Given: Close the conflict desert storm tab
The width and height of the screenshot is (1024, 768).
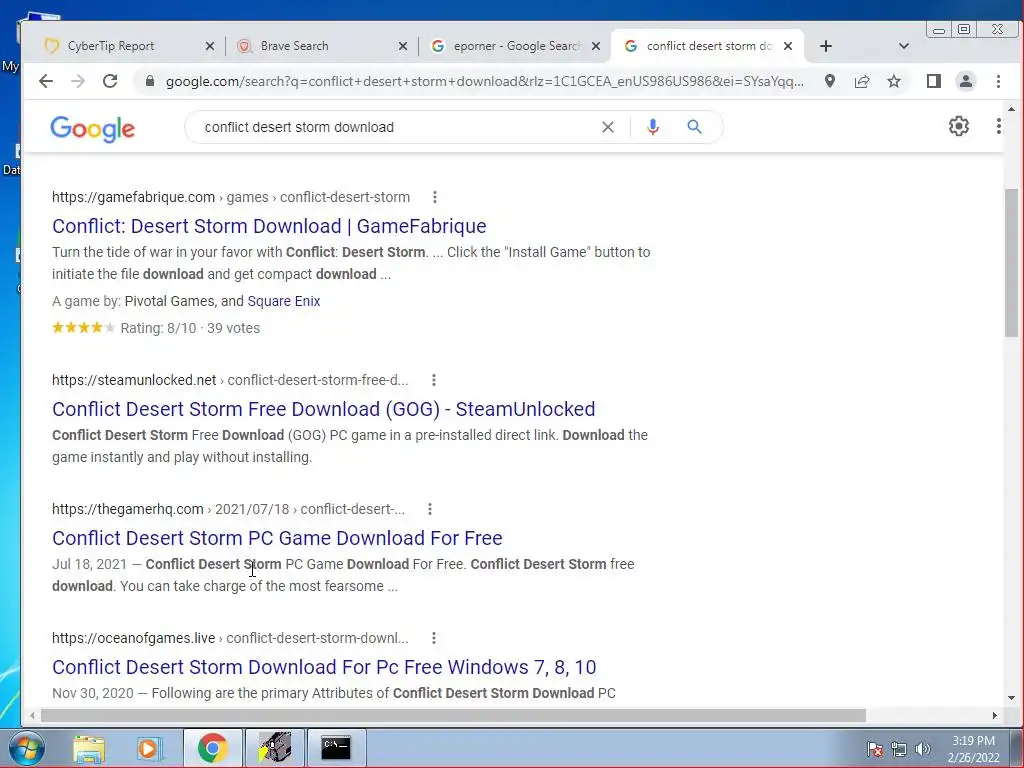Looking at the screenshot, I should point(788,46).
